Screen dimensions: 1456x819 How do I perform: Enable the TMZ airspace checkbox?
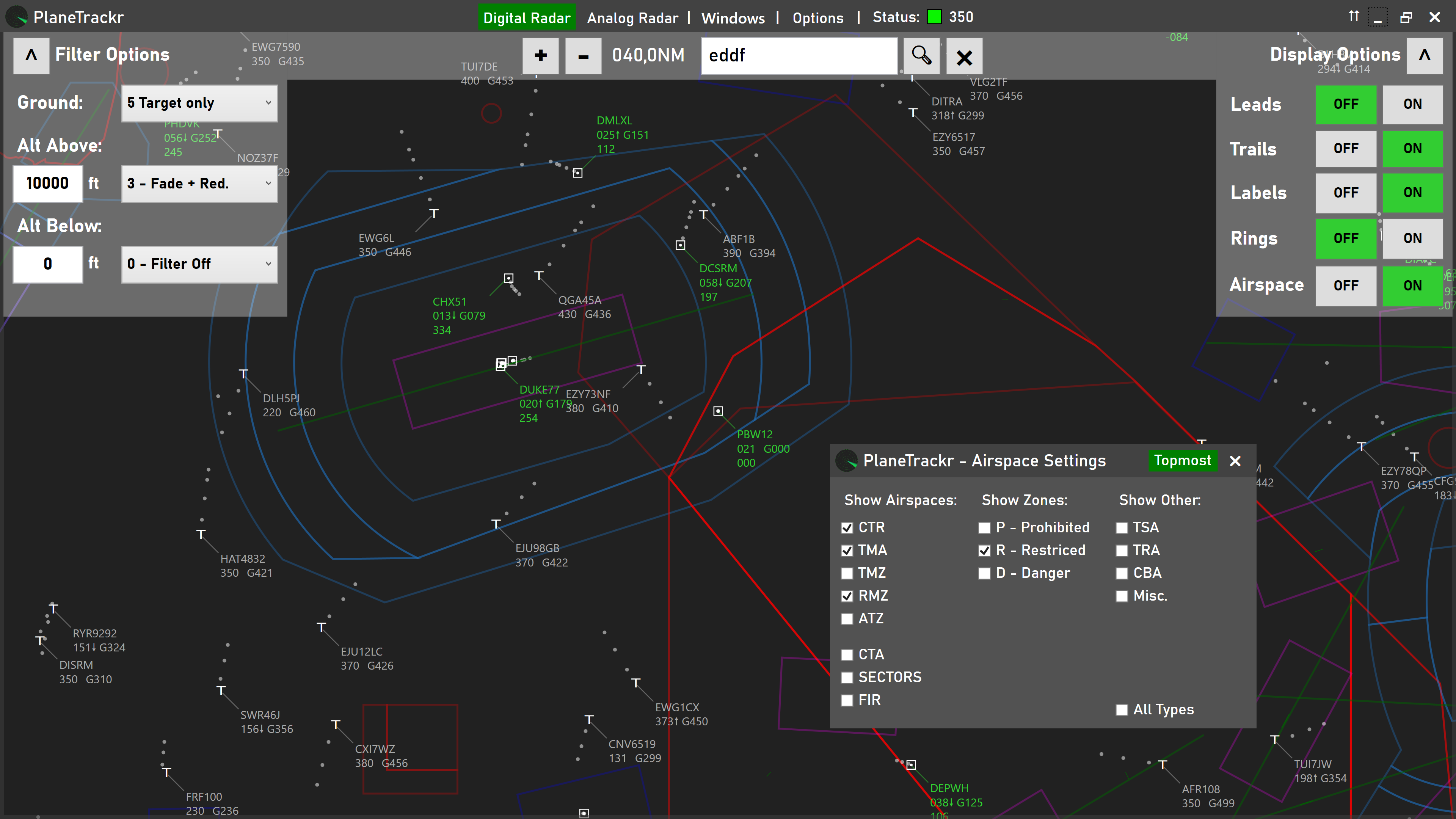(x=847, y=573)
